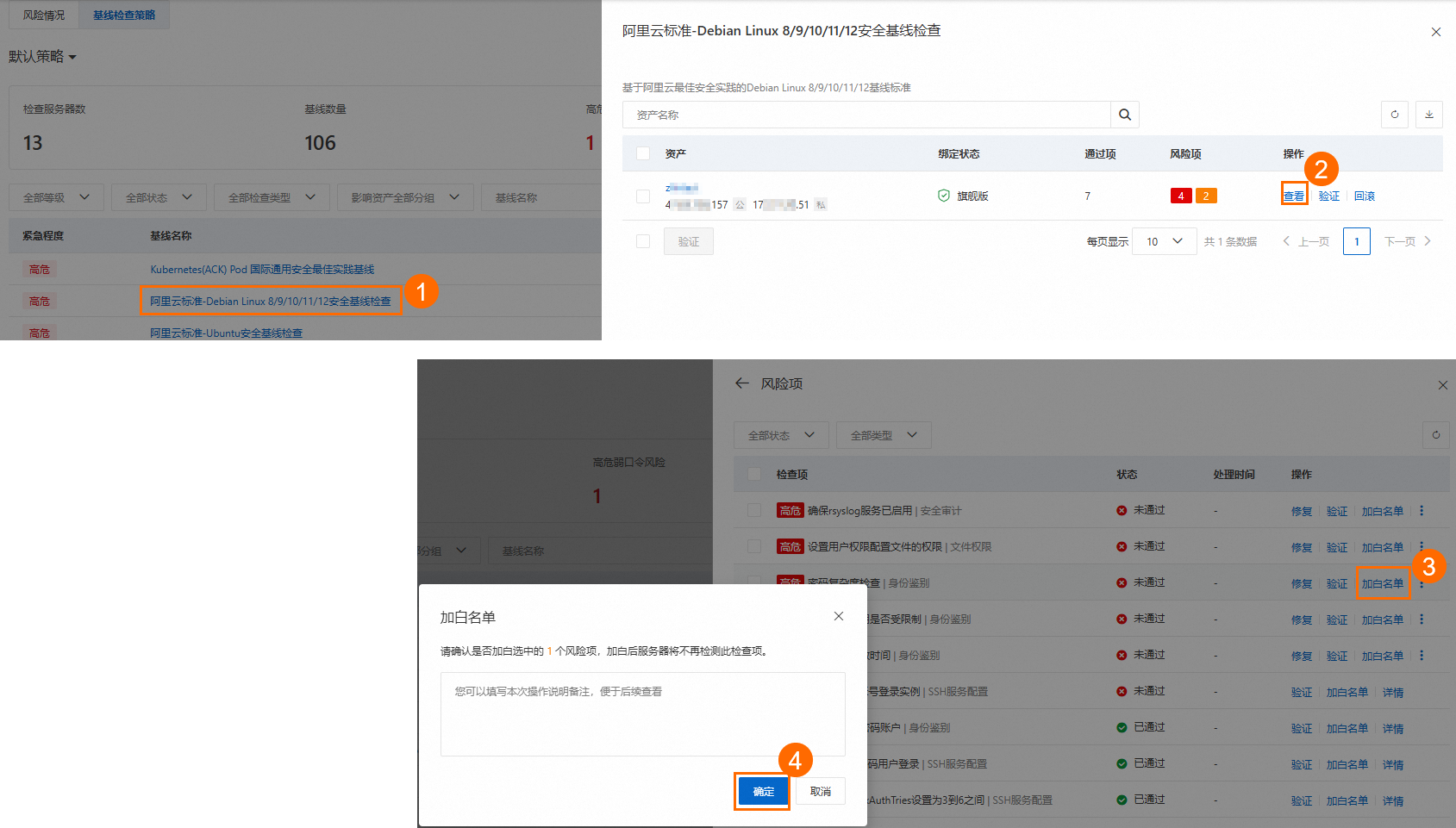Click the shield icon next to 旗舰版

[944, 196]
